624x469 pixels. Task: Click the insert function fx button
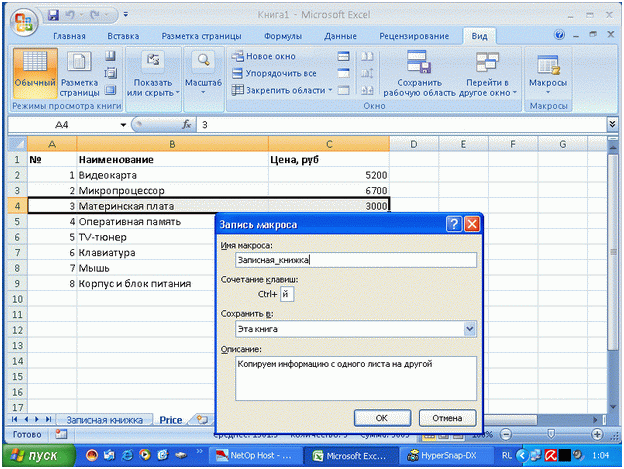187,125
